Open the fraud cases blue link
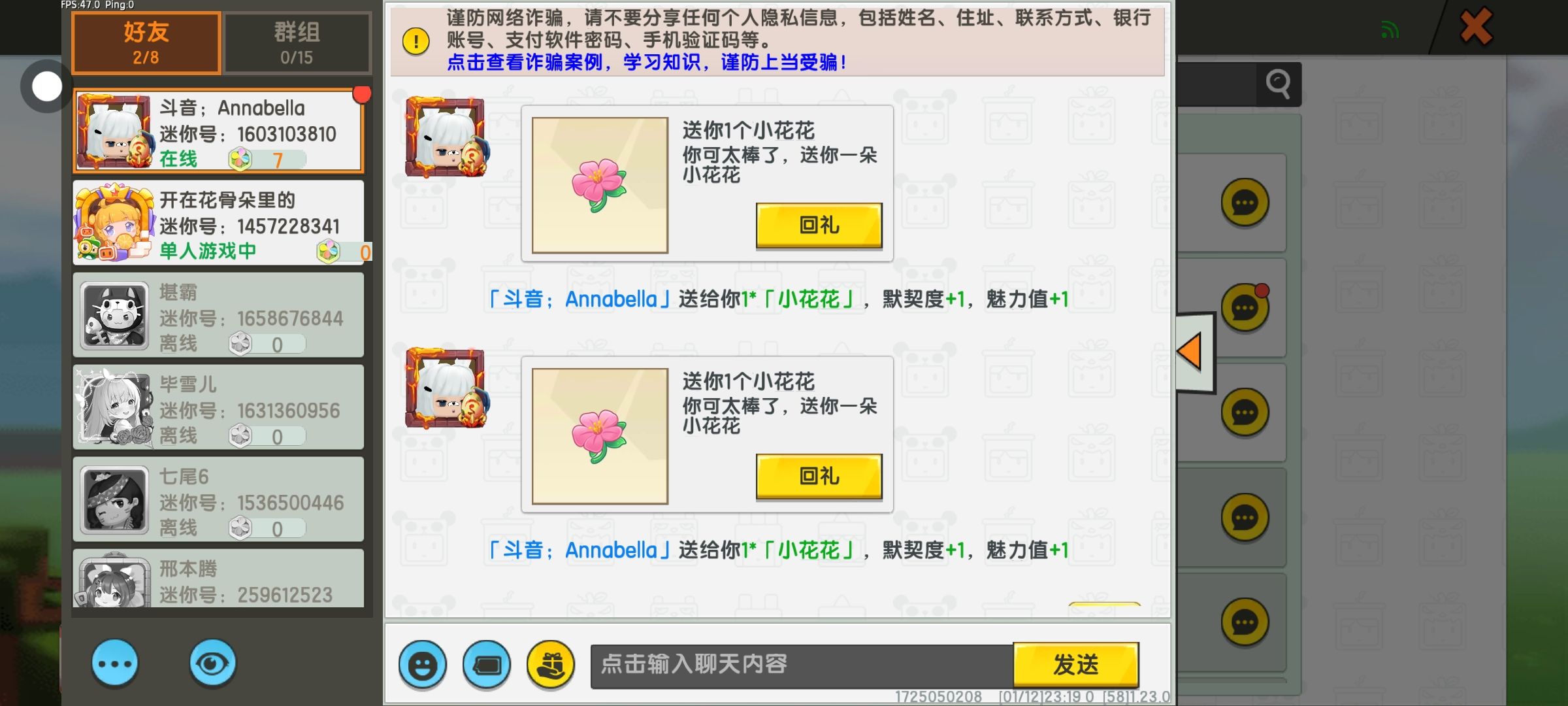 646,62
